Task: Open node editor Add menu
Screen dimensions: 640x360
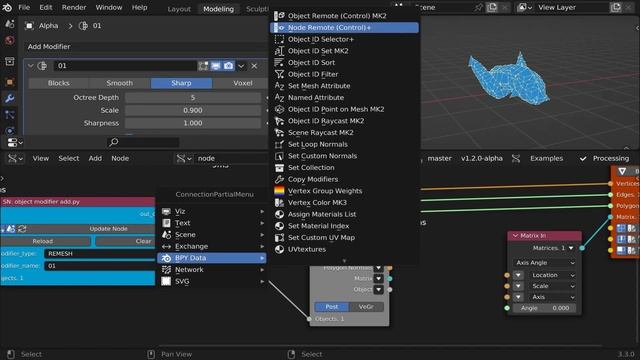Action: click(x=95, y=158)
